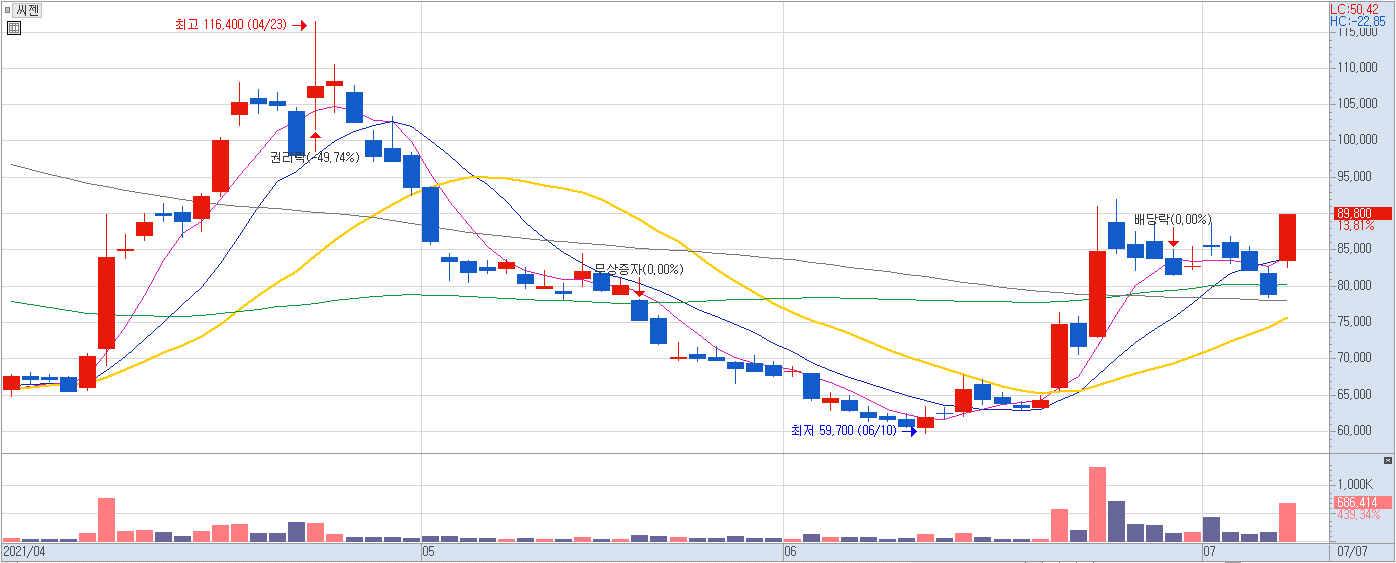Select the tallest pink volume bar in June
This screenshot has width=1396, height=563.
coord(1097,504)
